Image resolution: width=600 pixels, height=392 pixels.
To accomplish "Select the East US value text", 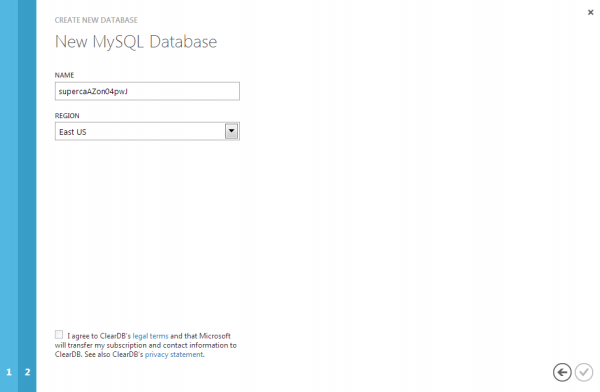I will [73, 132].
